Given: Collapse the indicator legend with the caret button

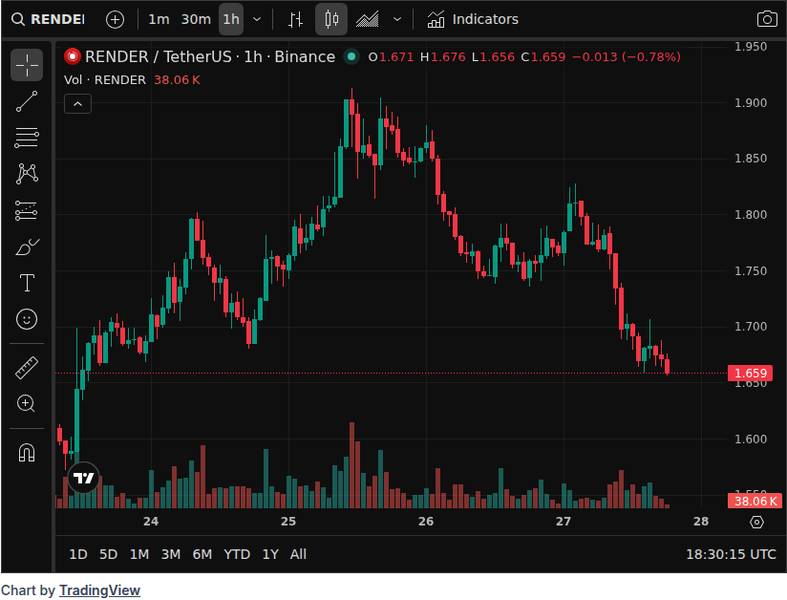Looking at the screenshot, I should pyautogui.click(x=78, y=103).
